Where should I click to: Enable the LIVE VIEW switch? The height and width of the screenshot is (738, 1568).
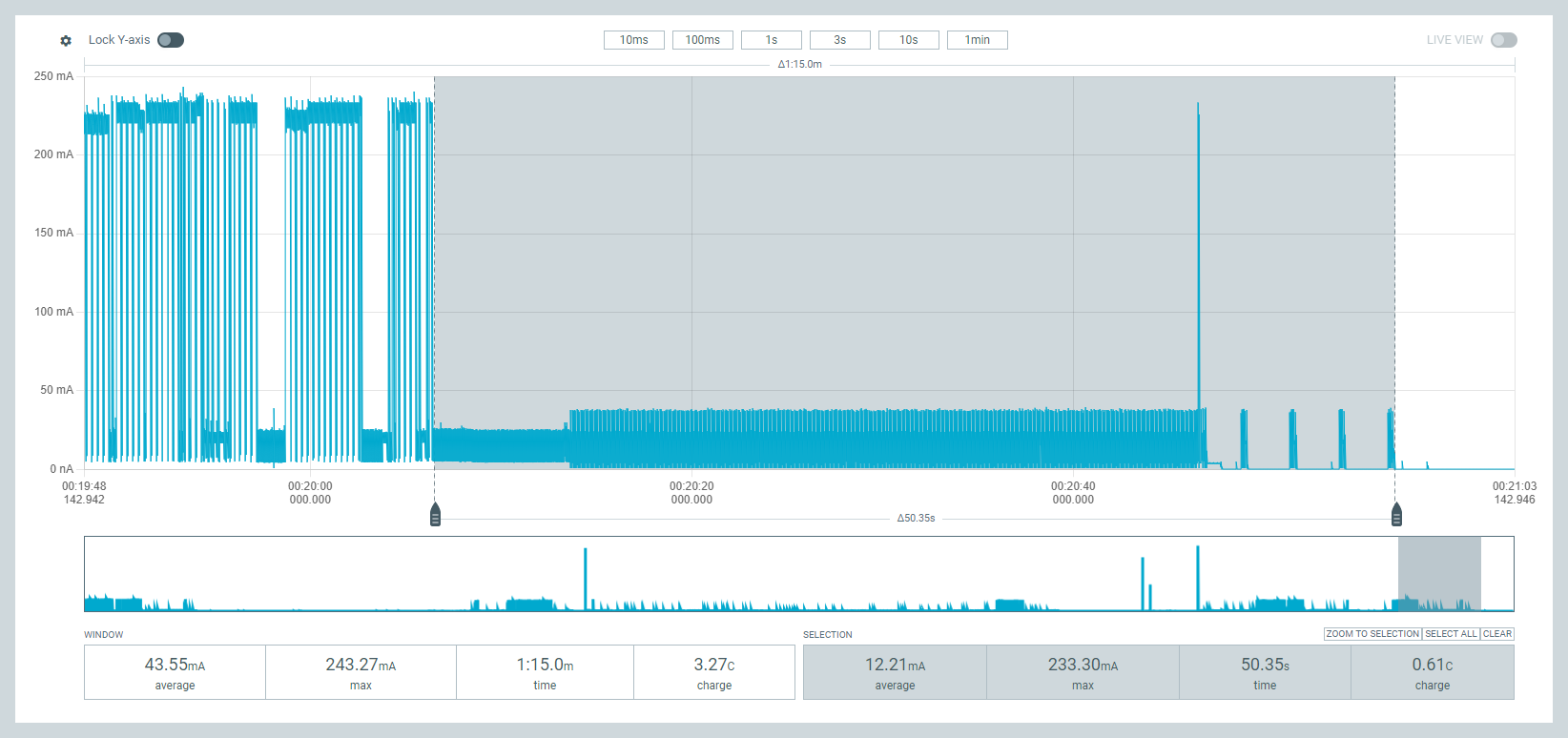(x=1503, y=40)
